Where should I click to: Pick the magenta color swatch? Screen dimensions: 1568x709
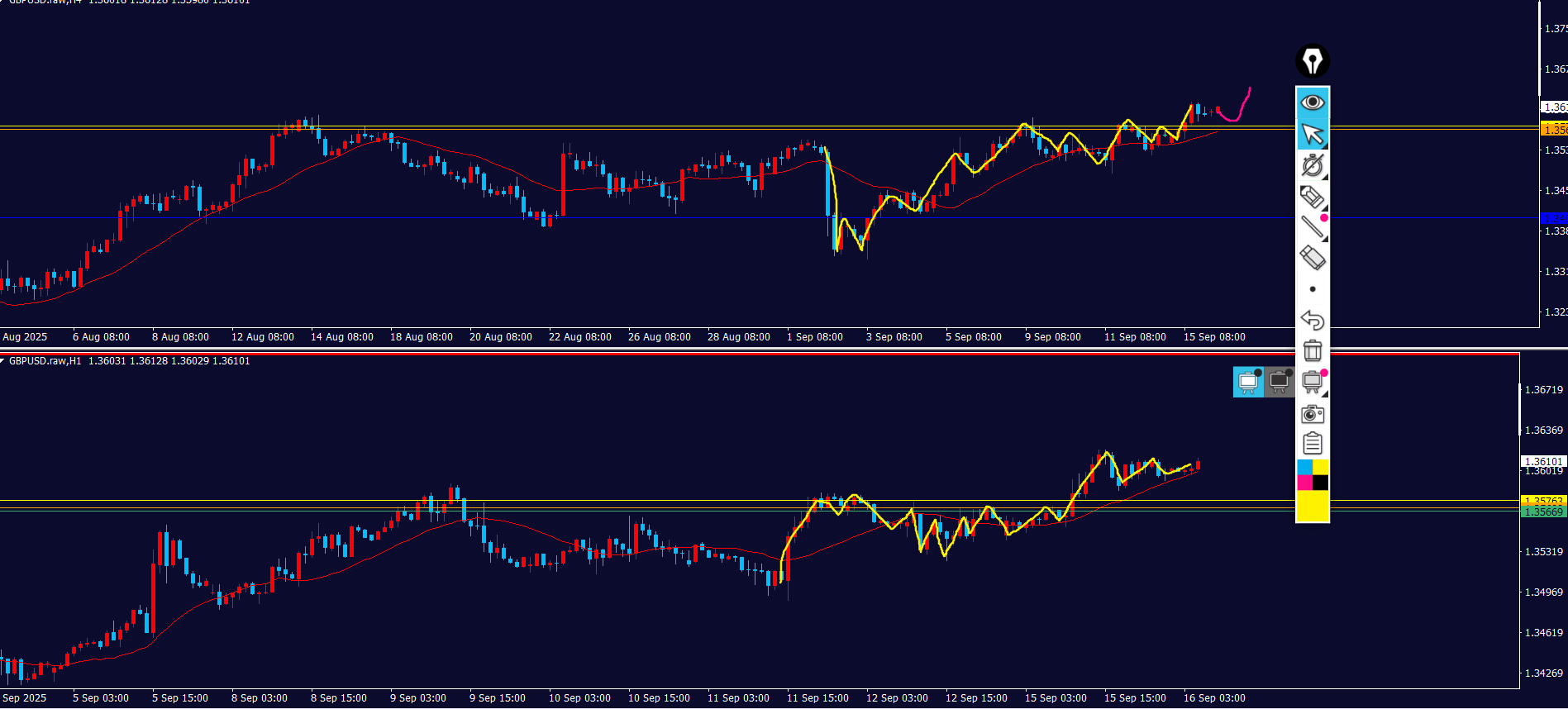pos(1304,483)
